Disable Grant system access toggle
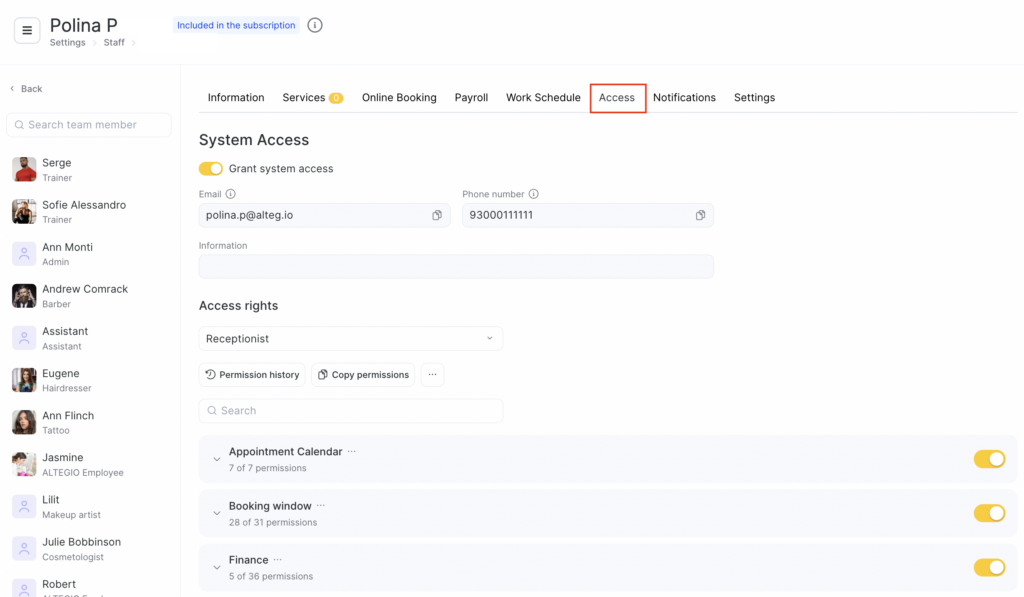Image resolution: width=1024 pixels, height=597 pixels. [211, 169]
